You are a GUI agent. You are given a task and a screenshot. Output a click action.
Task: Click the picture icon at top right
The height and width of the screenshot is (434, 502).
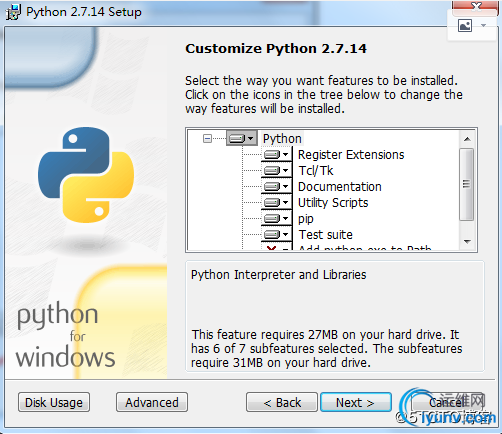pyautogui.click(x=465, y=25)
